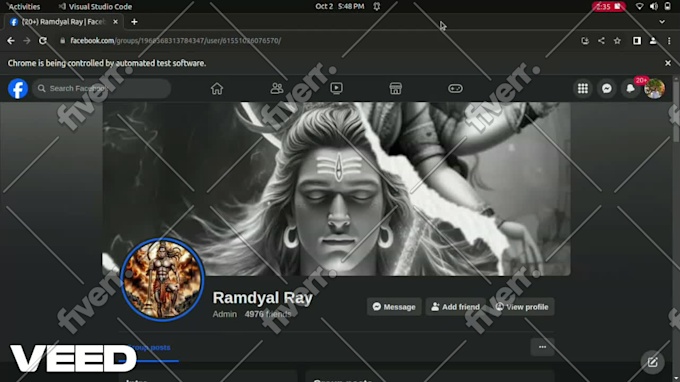The width and height of the screenshot is (680, 382).
Task: Dismiss the automated test software banner
Action: click(668, 63)
